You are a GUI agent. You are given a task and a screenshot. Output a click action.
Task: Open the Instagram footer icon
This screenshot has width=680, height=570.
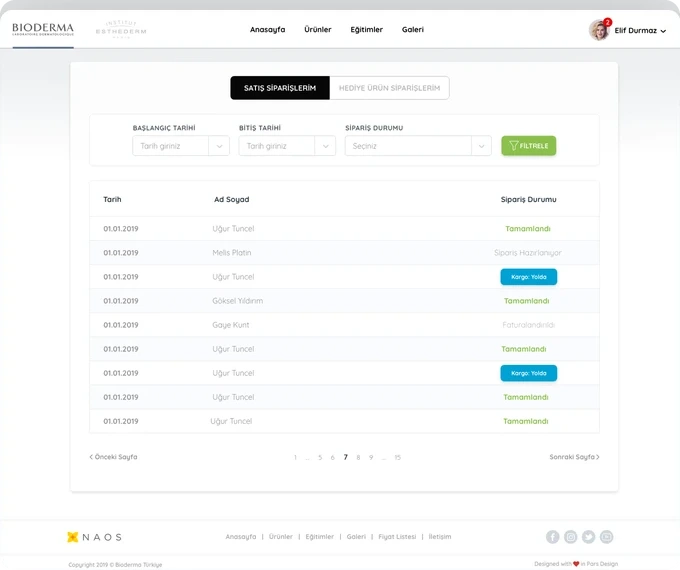point(571,537)
